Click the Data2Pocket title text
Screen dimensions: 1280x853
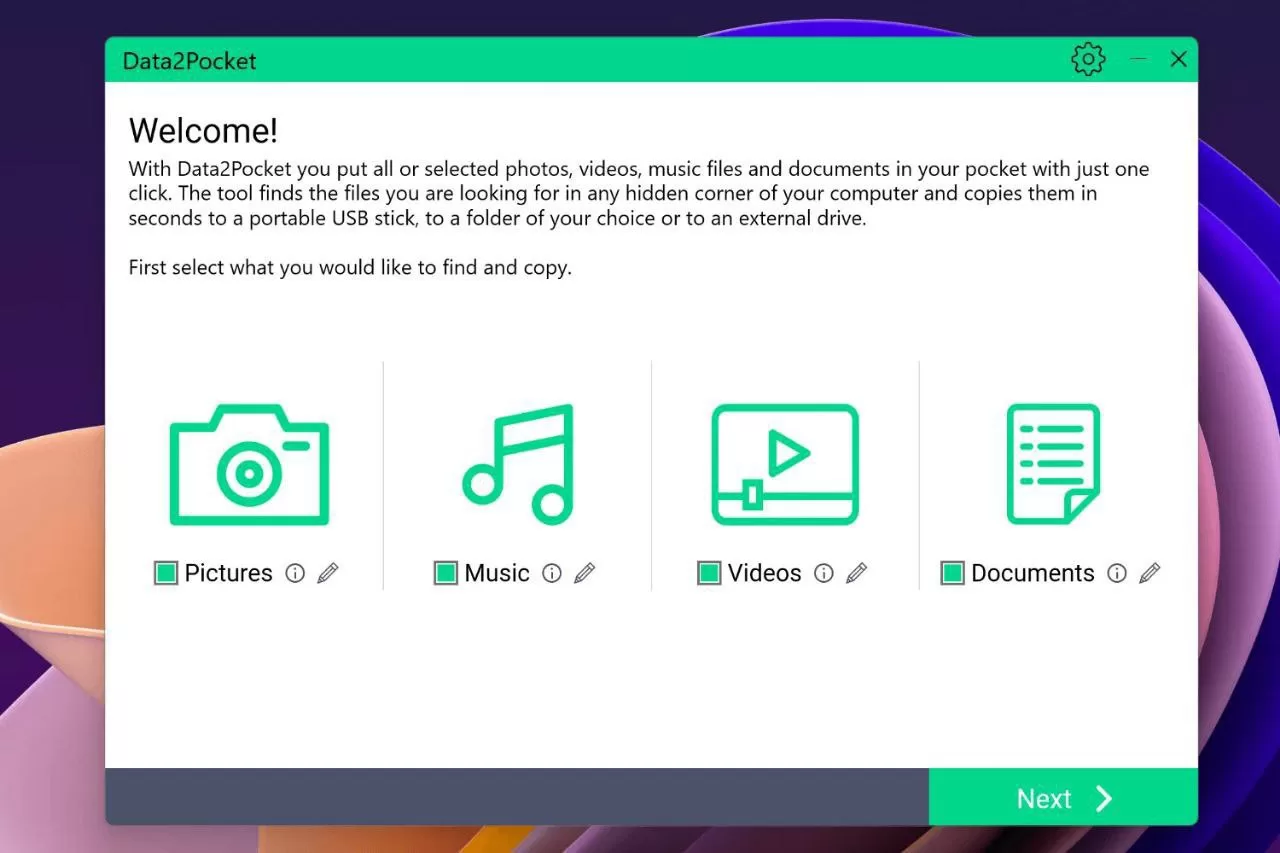tap(189, 61)
